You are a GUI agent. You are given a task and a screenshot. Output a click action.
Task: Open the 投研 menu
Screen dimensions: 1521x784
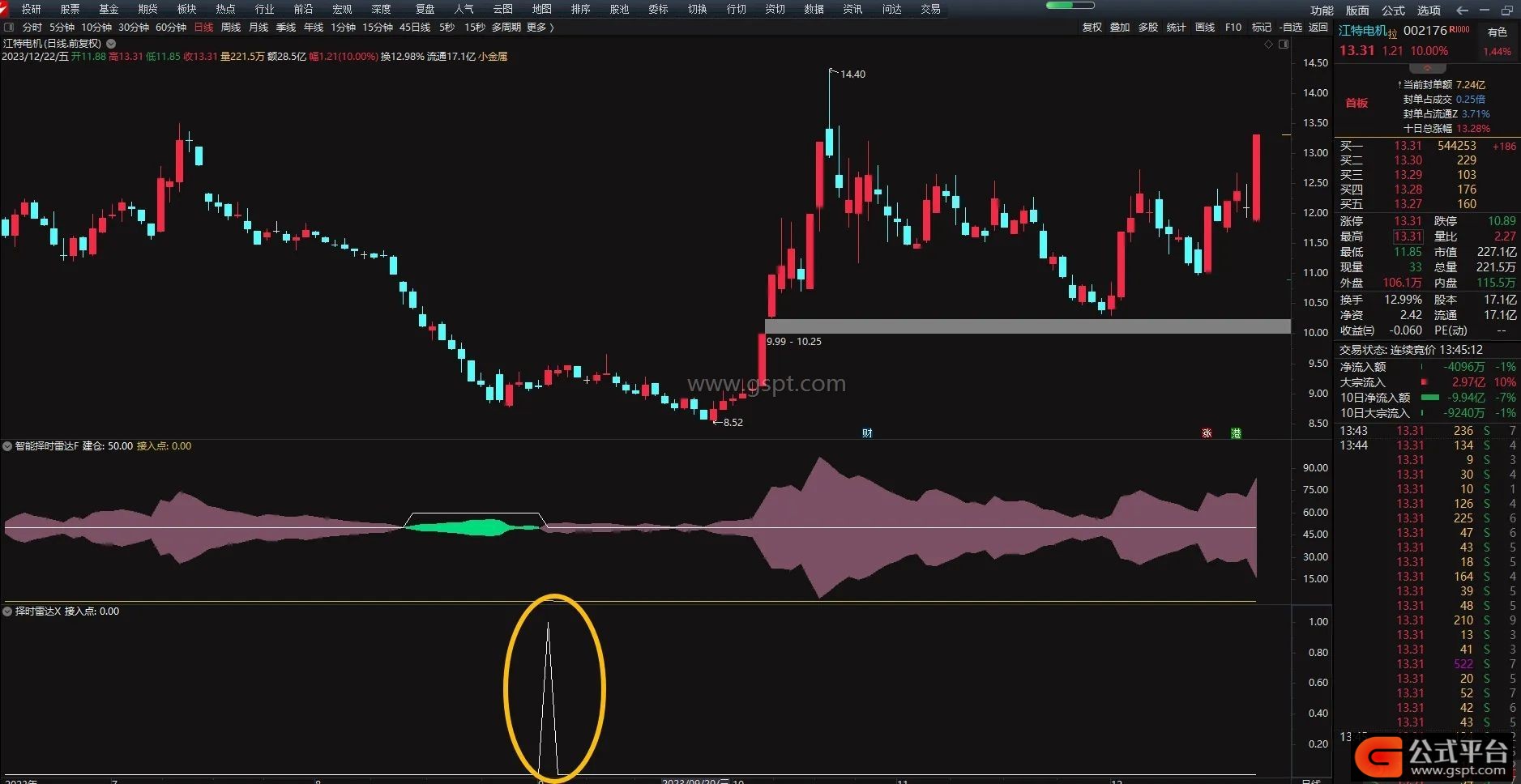(32, 9)
